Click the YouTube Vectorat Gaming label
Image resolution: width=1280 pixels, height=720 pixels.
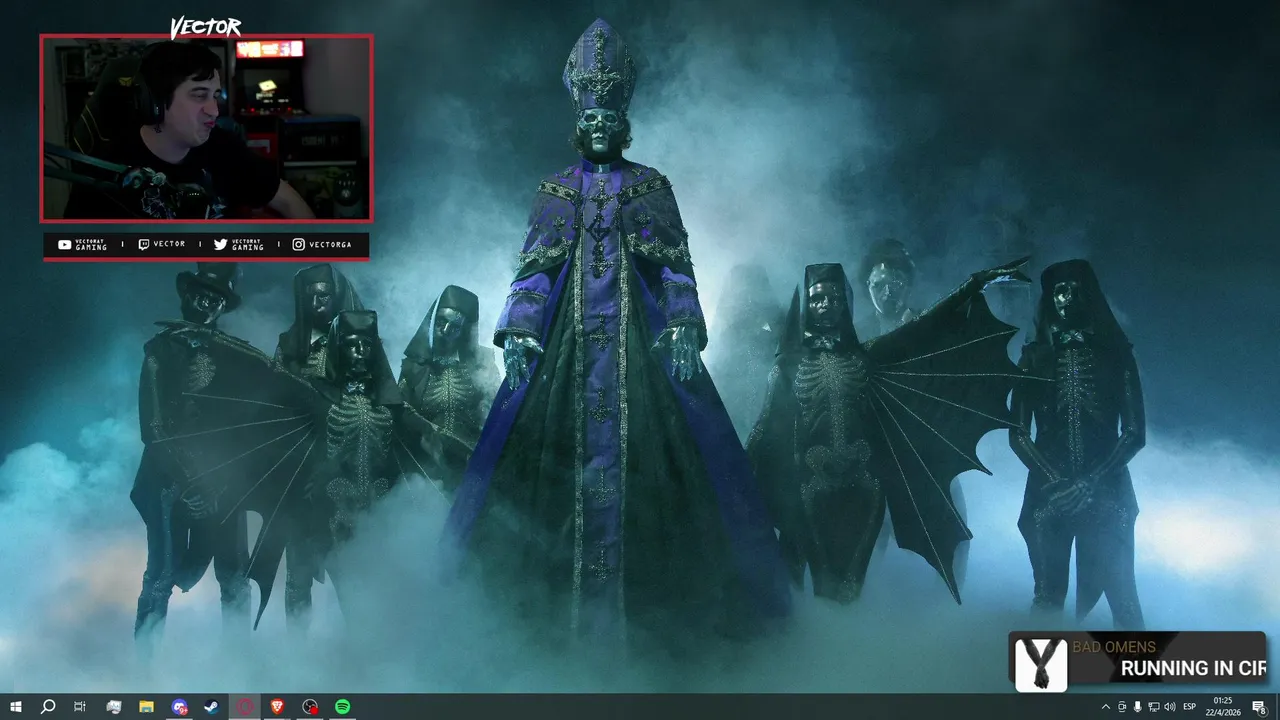(x=83, y=245)
